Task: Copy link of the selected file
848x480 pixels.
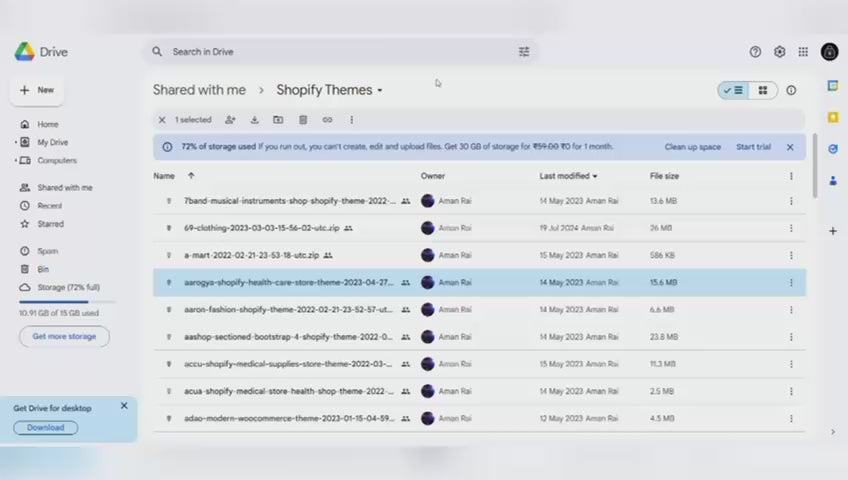Action: click(x=327, y=120)
